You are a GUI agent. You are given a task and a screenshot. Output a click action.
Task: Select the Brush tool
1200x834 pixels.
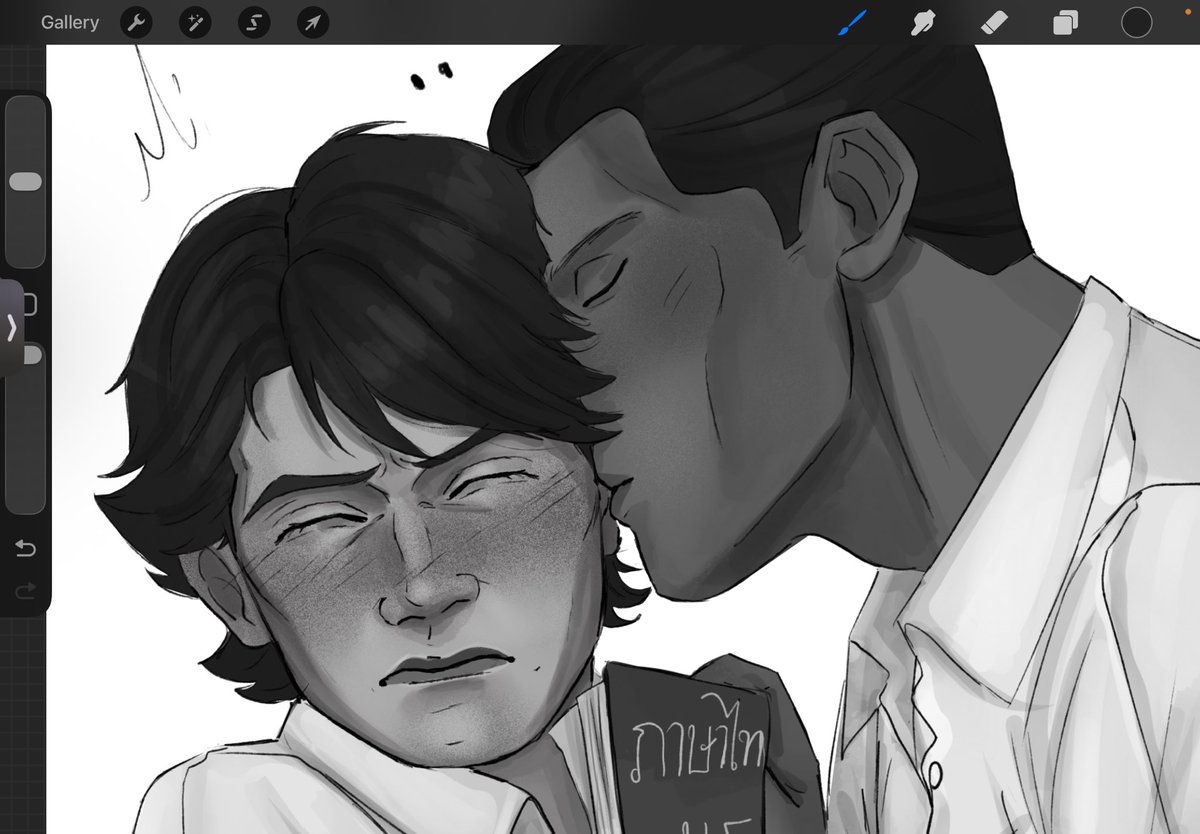853,22
